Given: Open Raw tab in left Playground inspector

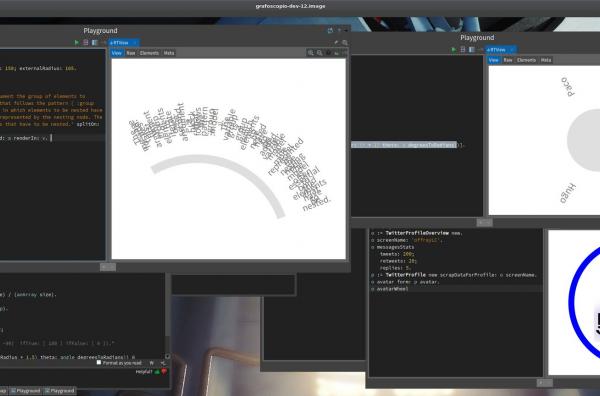Looking at the screenshot, I should 131,53.
